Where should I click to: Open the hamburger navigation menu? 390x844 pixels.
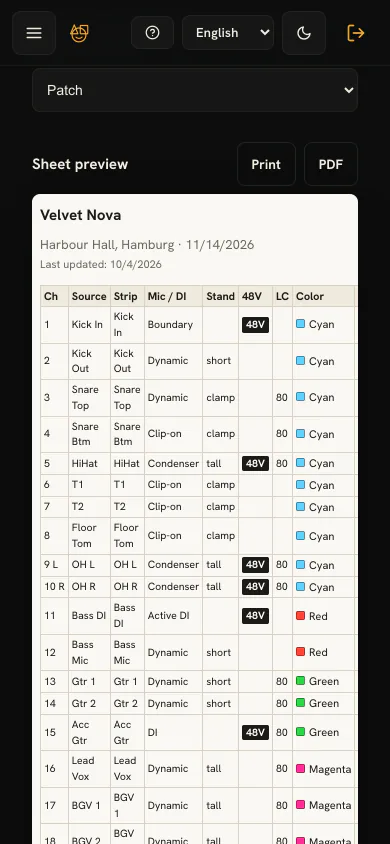(x=34, y=33)
